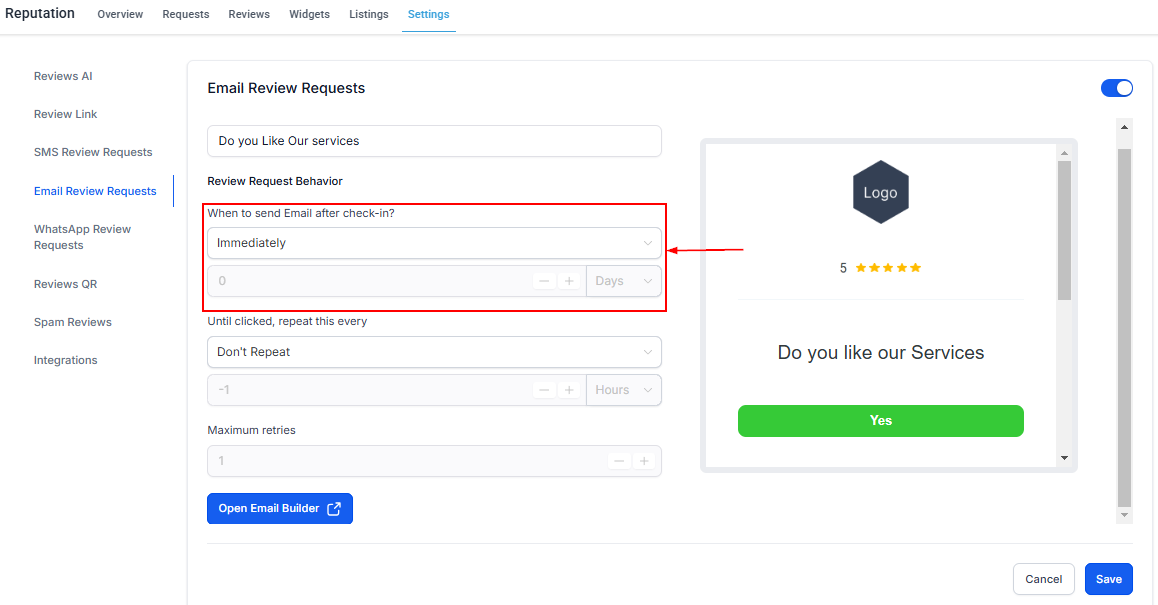The image size is (1158, 605).
Task: Decrease the Maximum retries value with minus
Action: click(619, 461)
